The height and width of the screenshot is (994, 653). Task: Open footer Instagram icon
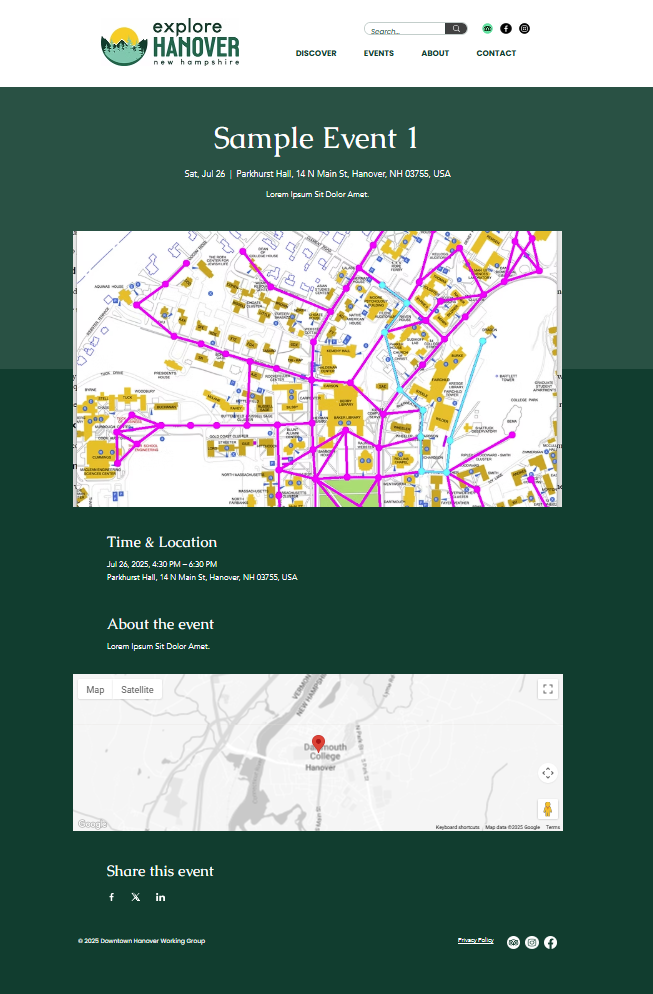pos(532,943)
